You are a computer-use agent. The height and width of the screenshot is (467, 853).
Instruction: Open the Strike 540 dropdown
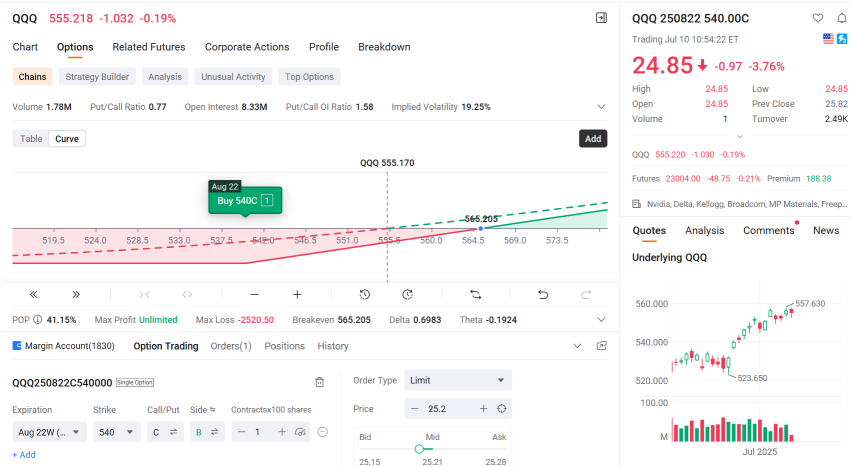point(117,432)
